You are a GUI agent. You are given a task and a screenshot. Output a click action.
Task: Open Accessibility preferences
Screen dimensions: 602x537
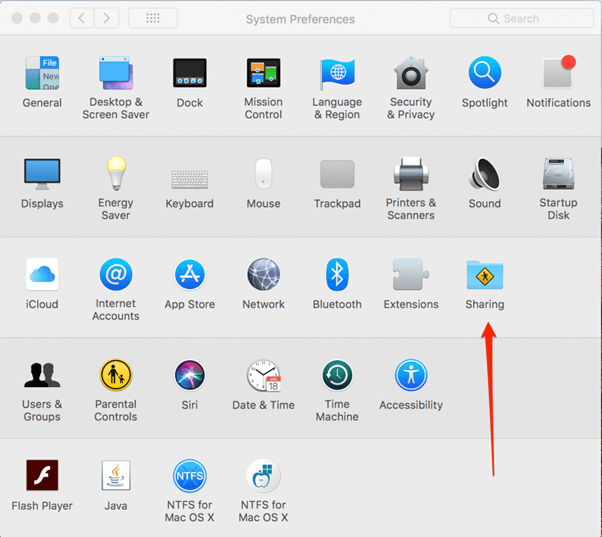tap(411, 375)
